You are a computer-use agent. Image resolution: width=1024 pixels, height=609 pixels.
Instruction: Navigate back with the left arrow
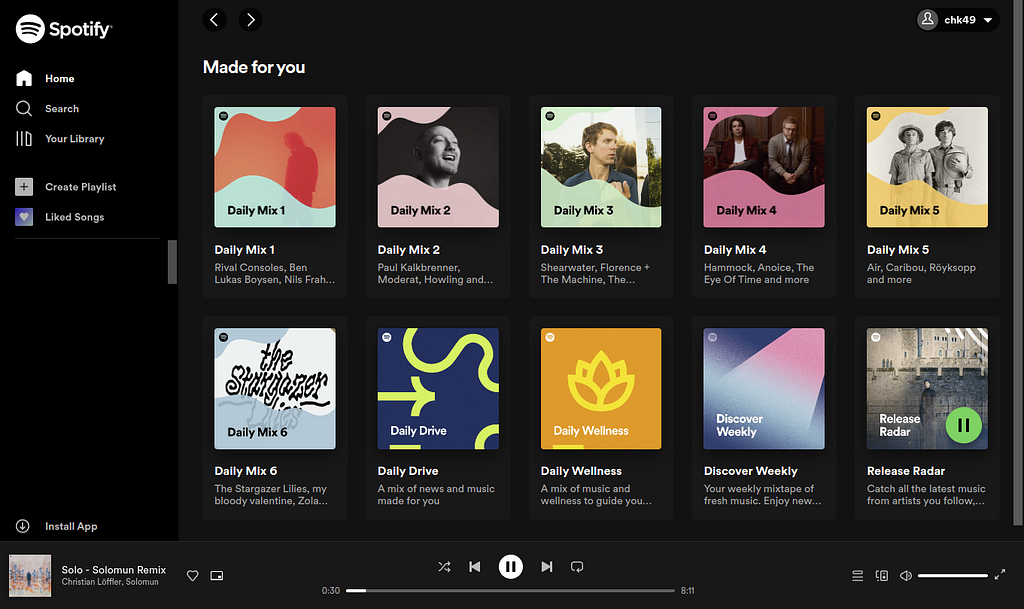pos(214,20)
